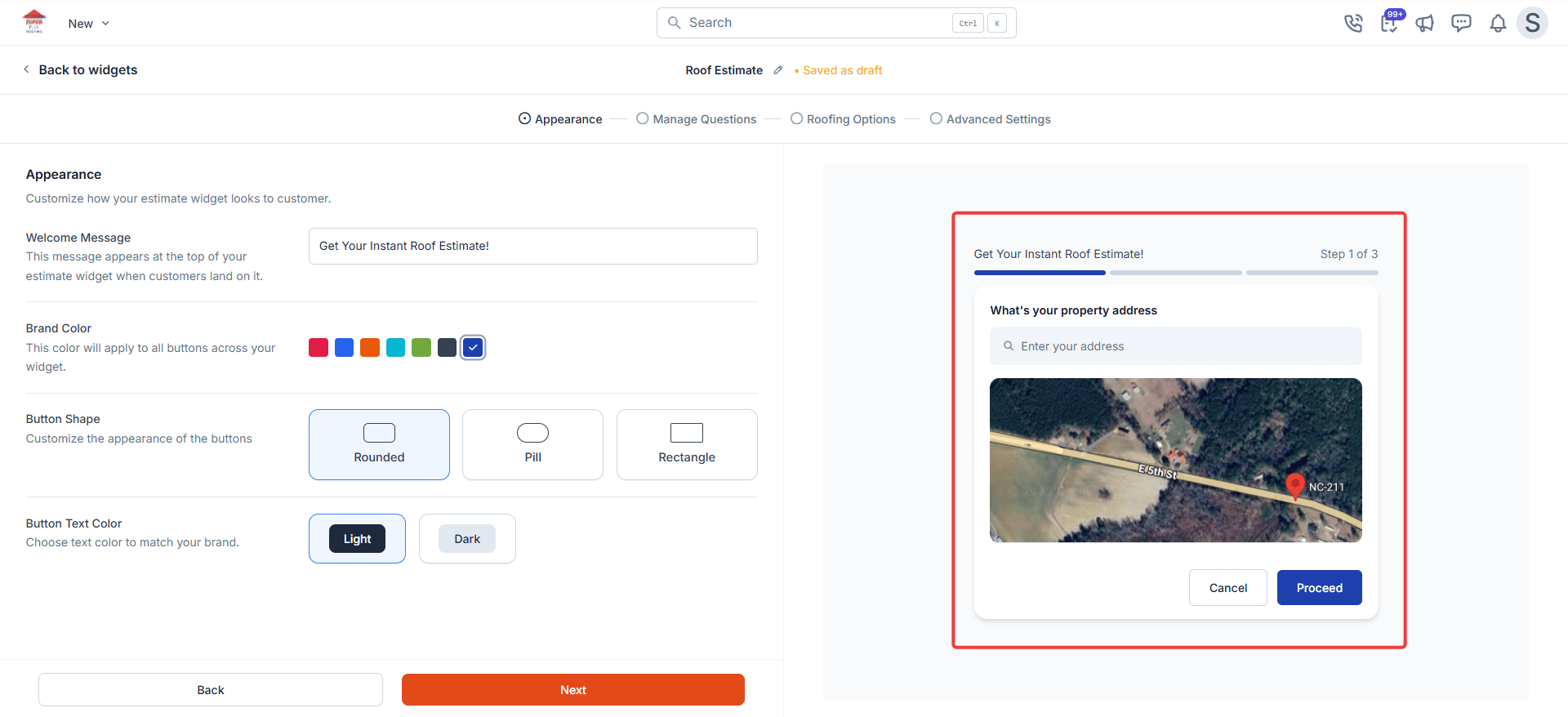Viewport: 1568px width, 717px height.
Task: Go to Roofing Options step
Action: click(x=844, y=119)
